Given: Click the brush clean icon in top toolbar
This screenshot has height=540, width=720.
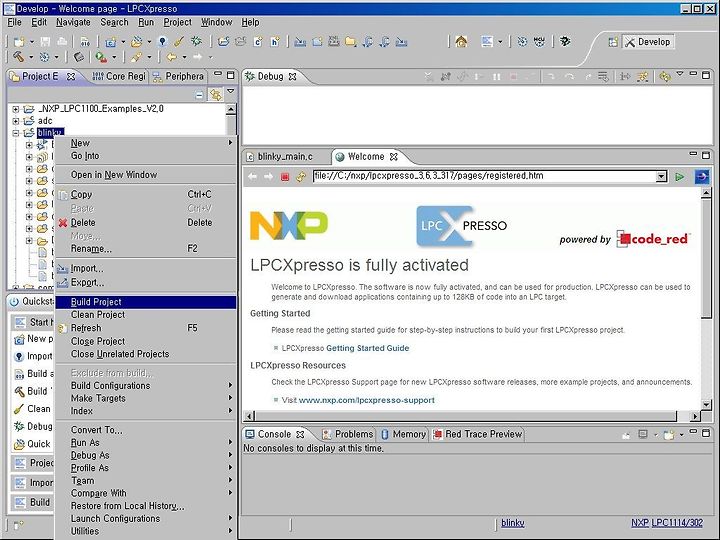Looking at the screenshot, I should [179, 42].
